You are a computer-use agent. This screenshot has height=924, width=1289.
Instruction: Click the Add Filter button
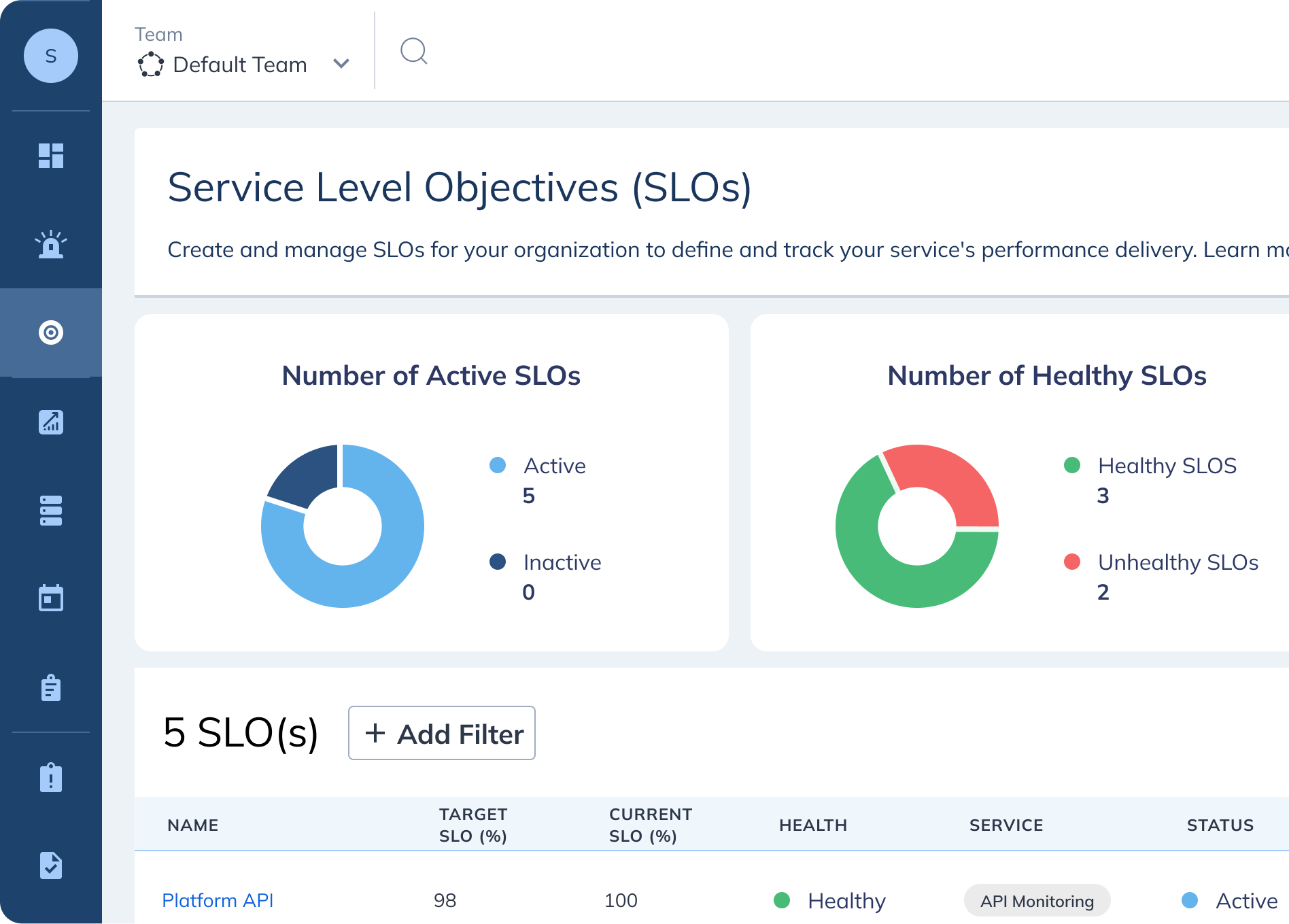coord(441,733)
